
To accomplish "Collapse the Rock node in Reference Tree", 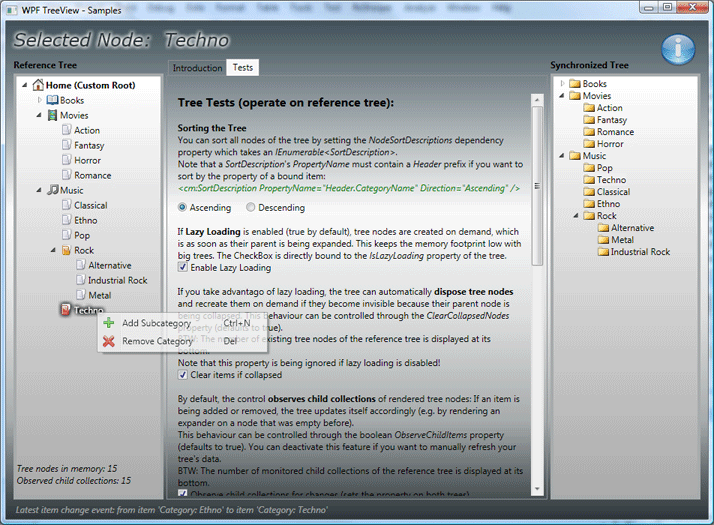I will click(x=53, y=250).
